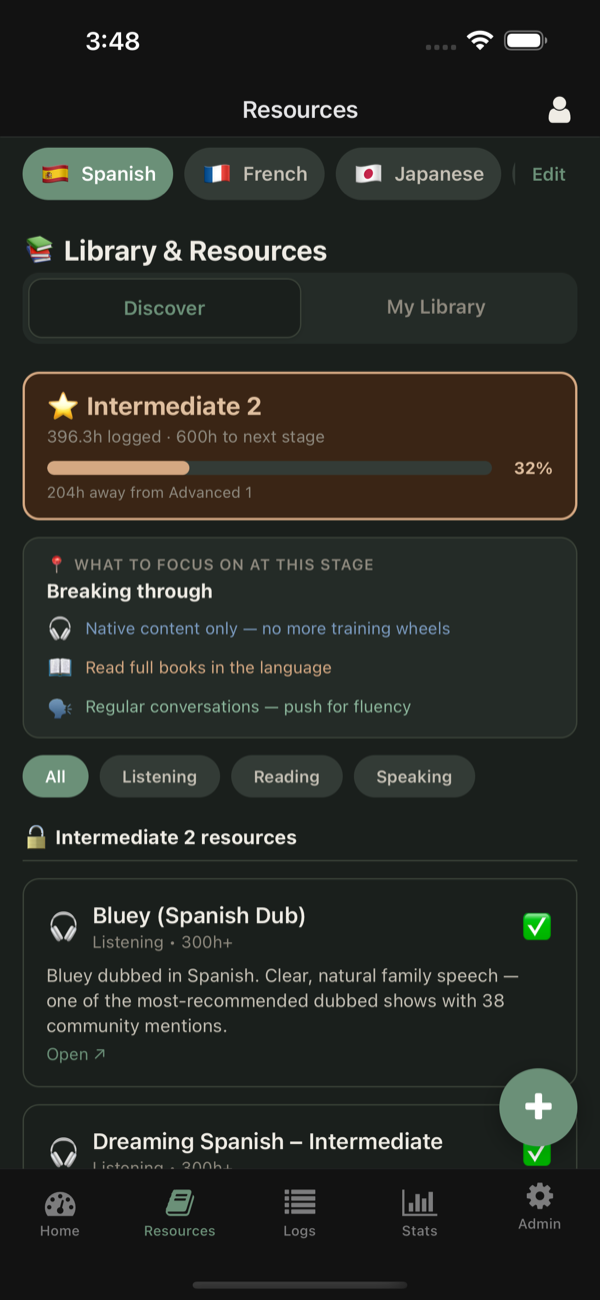Toggle the Bluey (Spanish Dub) green checkmark
This screenshot has width=600, height=1300.
(537, 927)
